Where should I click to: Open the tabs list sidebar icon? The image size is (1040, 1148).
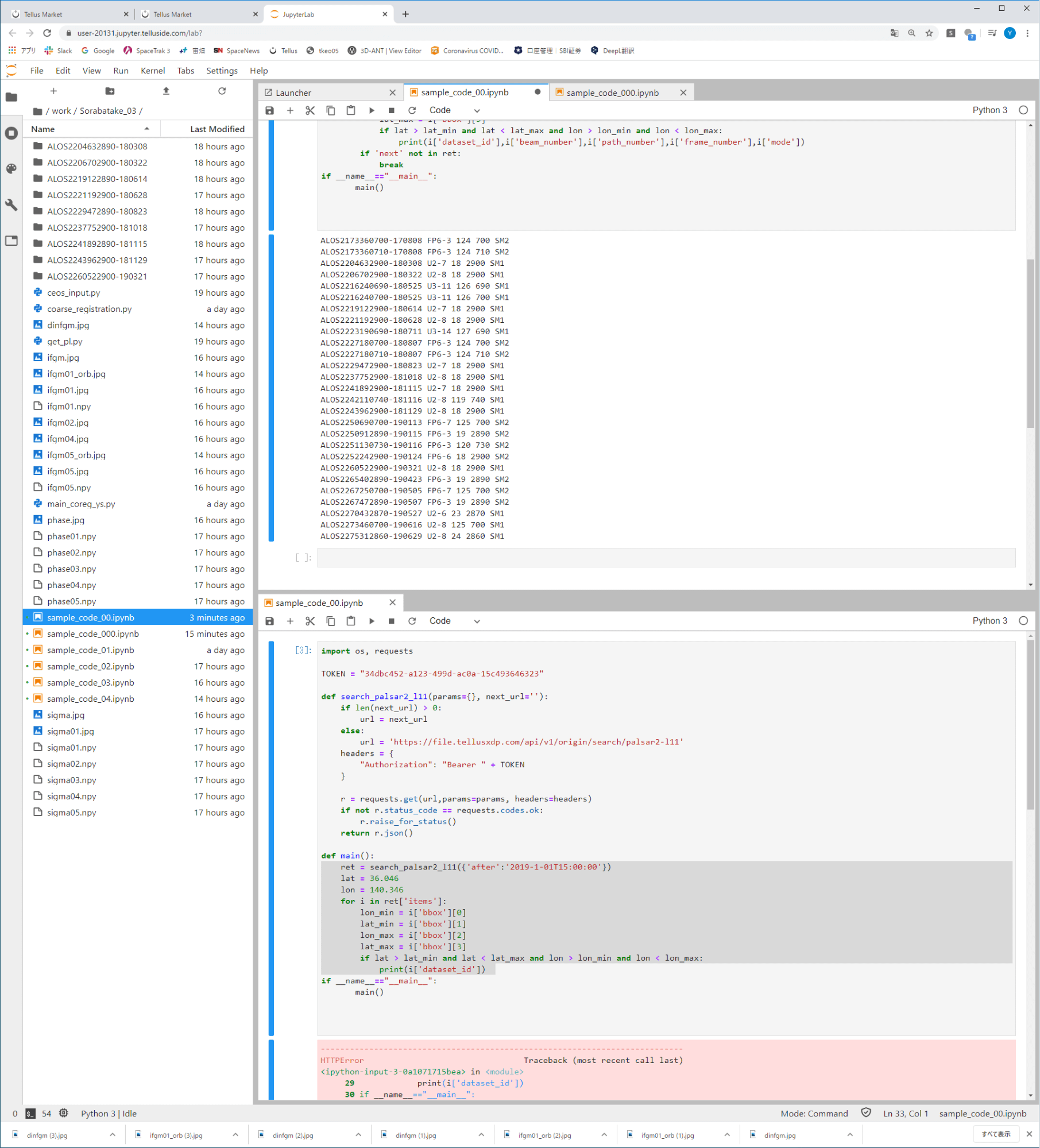[x=11, y=241]
